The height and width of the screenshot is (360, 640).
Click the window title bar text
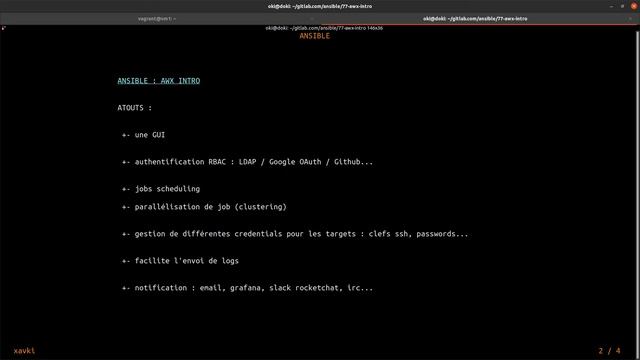click(320, 6)
